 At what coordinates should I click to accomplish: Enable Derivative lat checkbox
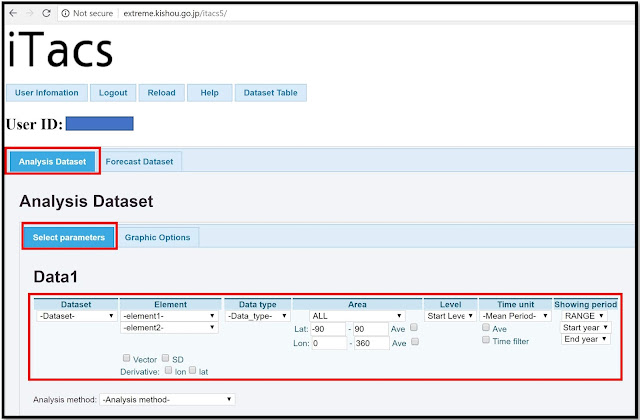(193, 370)
